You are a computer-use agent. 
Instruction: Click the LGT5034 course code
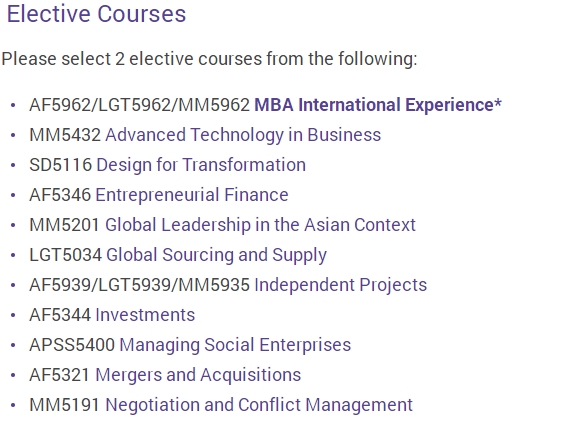point(65,255)
